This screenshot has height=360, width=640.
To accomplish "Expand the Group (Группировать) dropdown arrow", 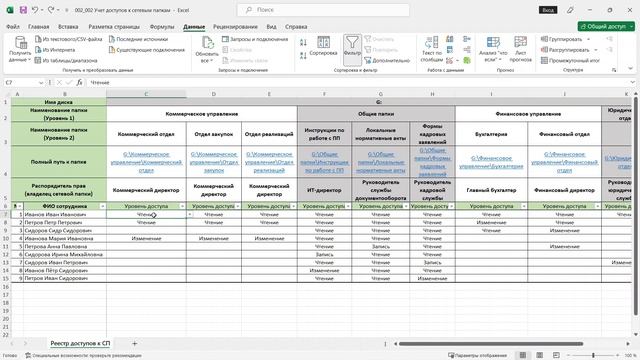I will tap(588, 39).
